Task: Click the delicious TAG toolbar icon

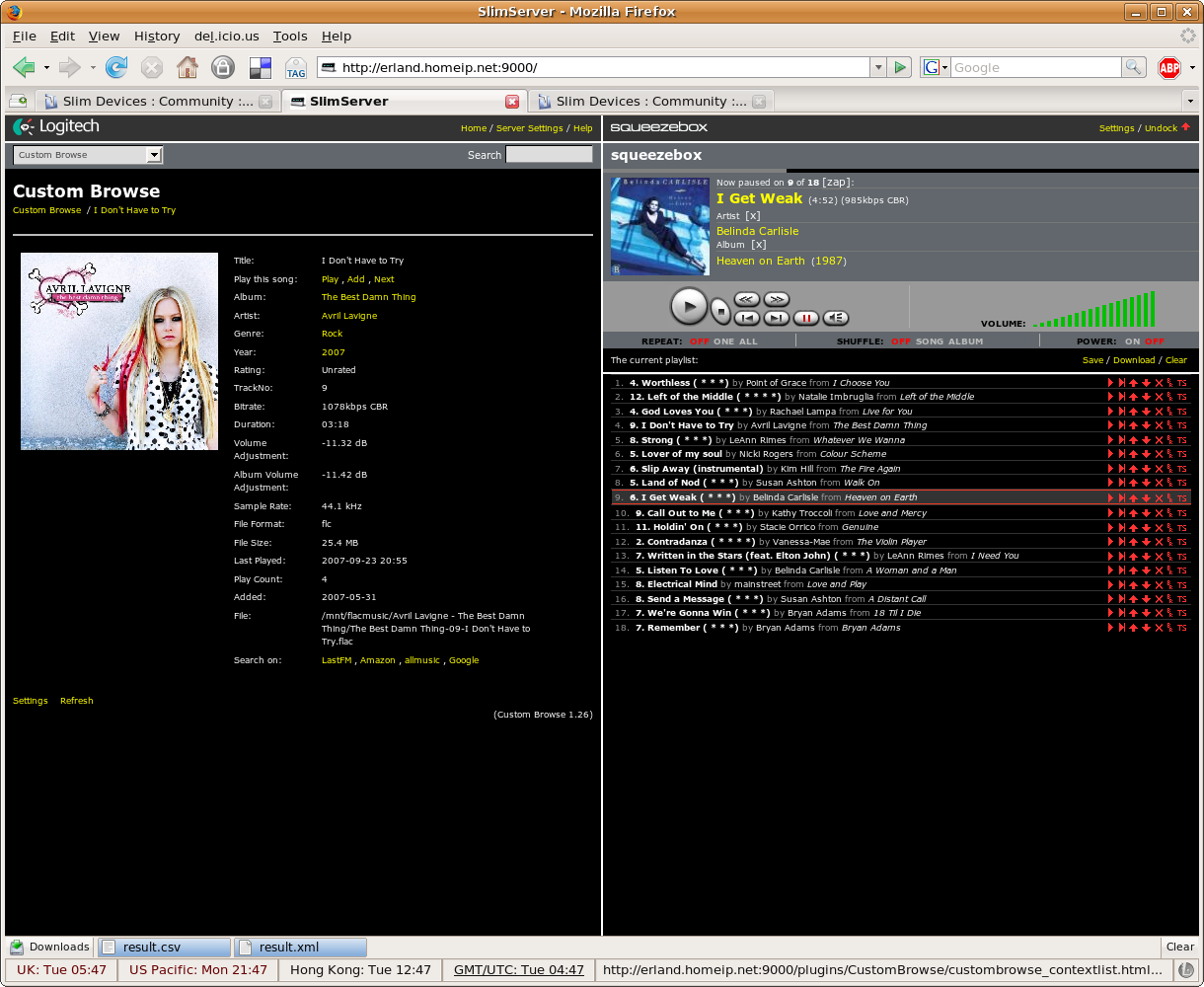Action: pyautogui.click(x=295, y=68)
